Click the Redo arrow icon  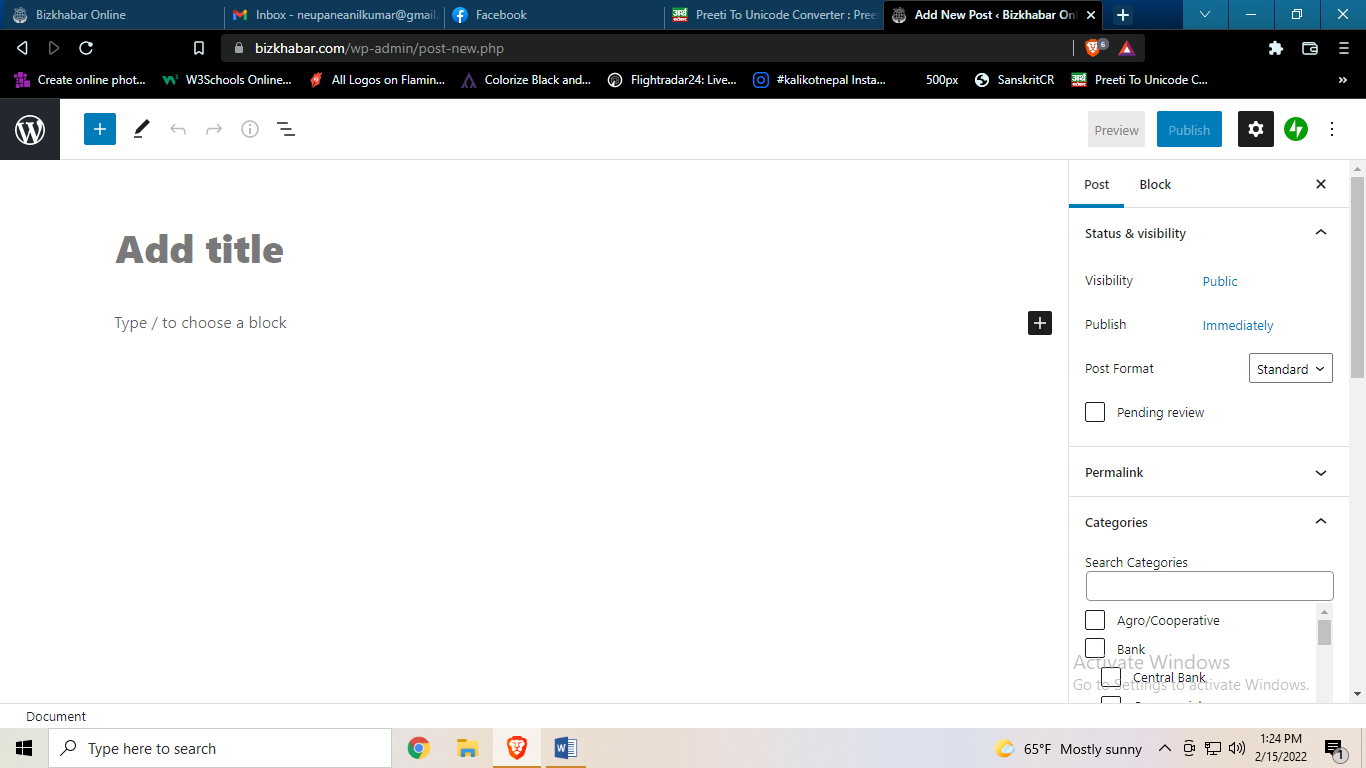[x=214, y=129]
